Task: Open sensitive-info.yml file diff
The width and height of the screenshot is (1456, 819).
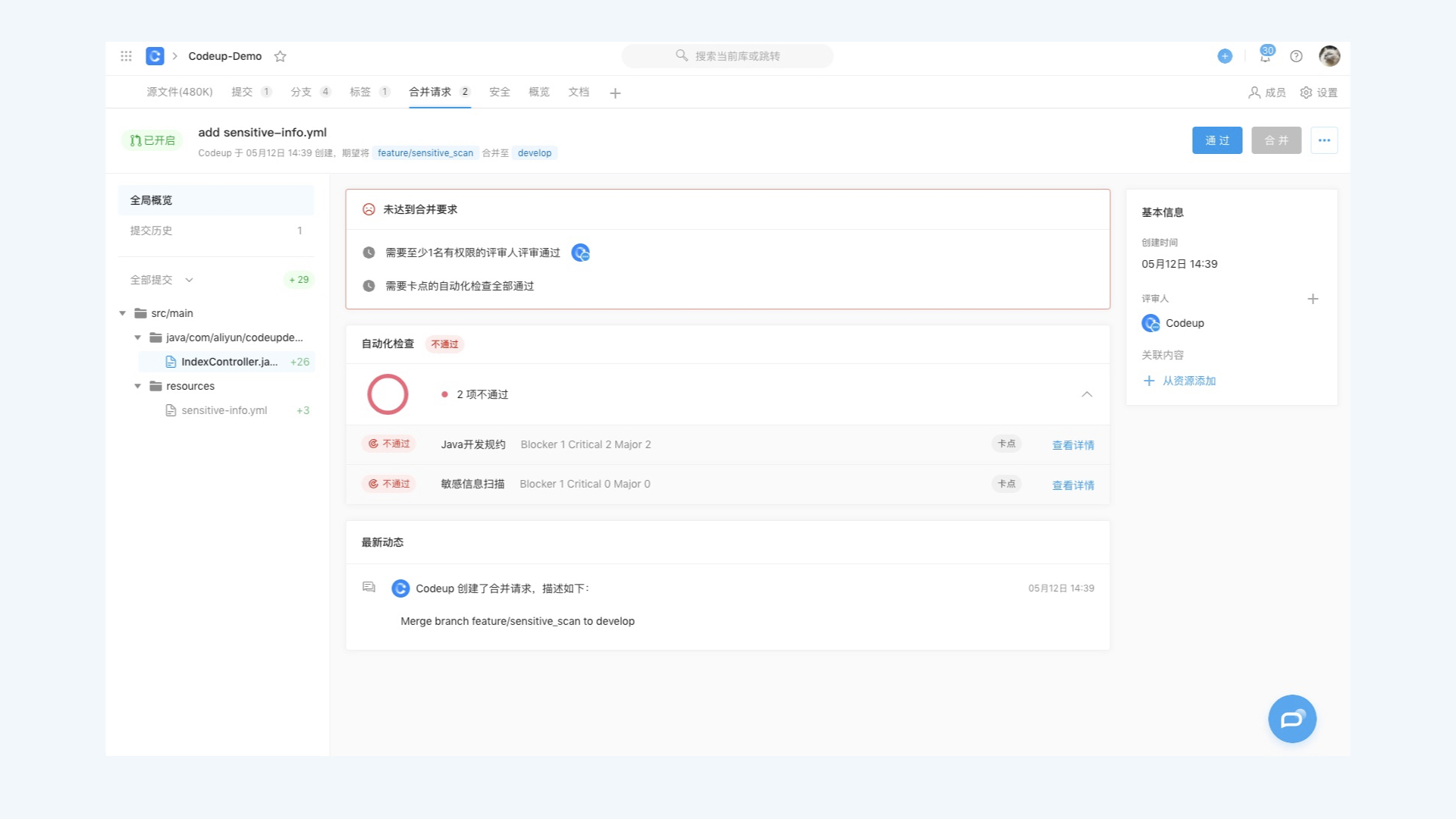Action: pyautogui.click(x=224, y=410)
